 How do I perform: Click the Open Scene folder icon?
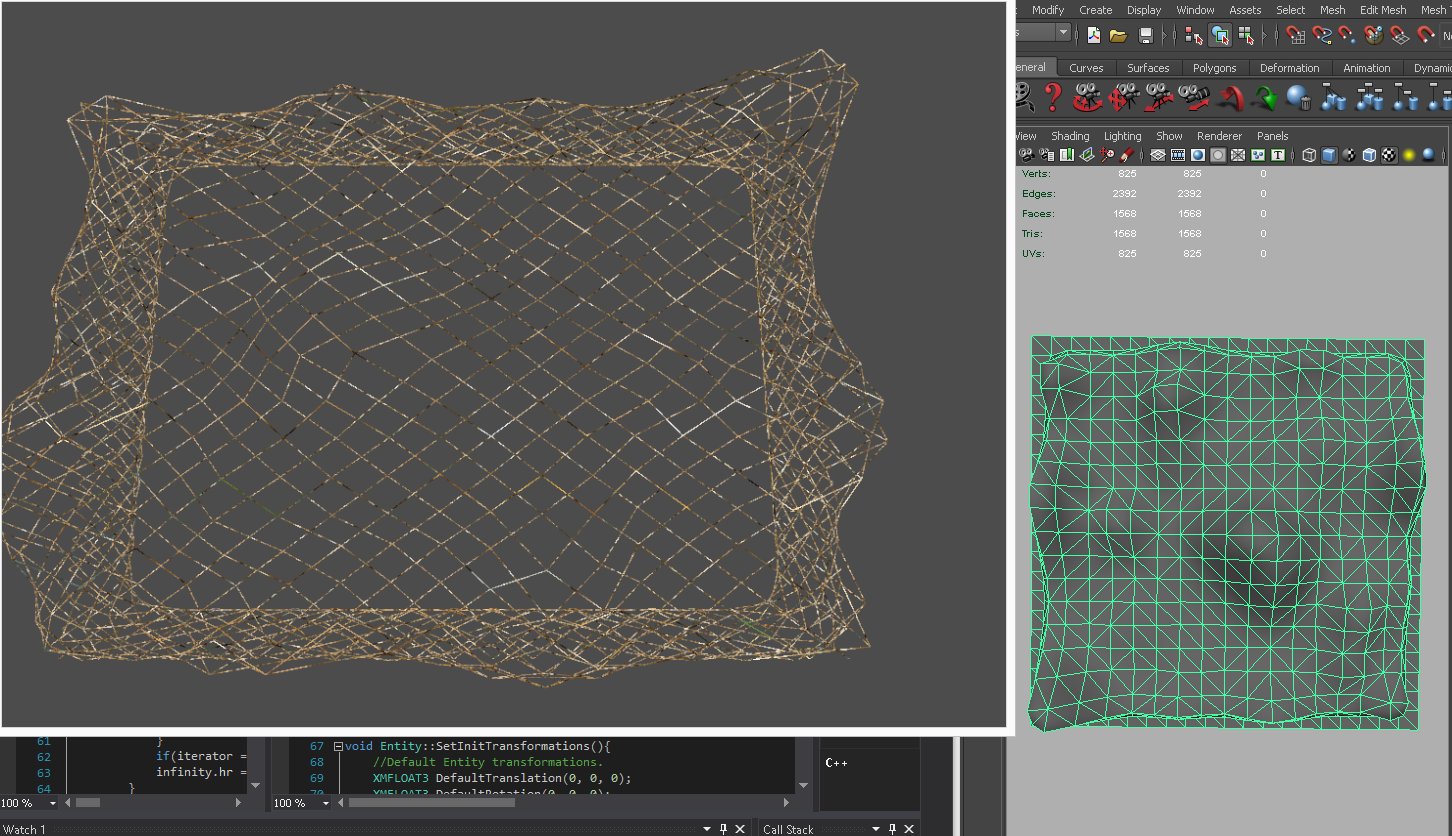[x=1119, y=35]
